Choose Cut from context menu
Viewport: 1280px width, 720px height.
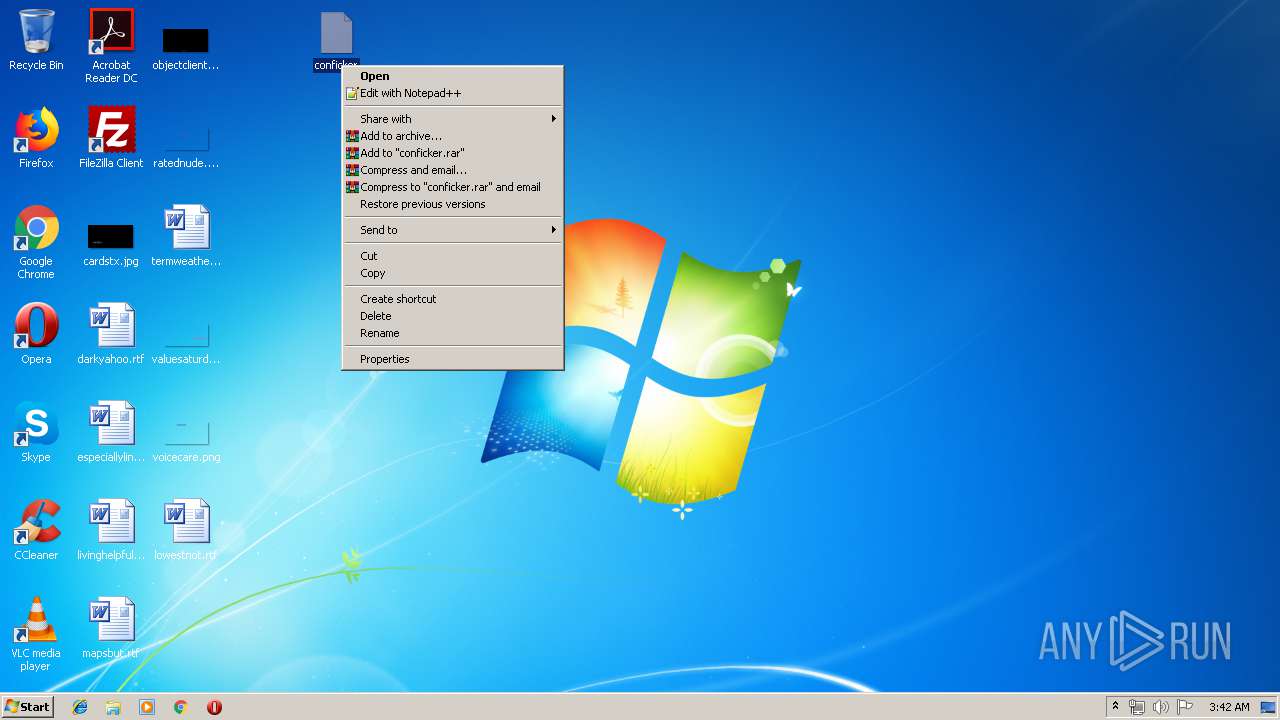(x=453, y=256)
